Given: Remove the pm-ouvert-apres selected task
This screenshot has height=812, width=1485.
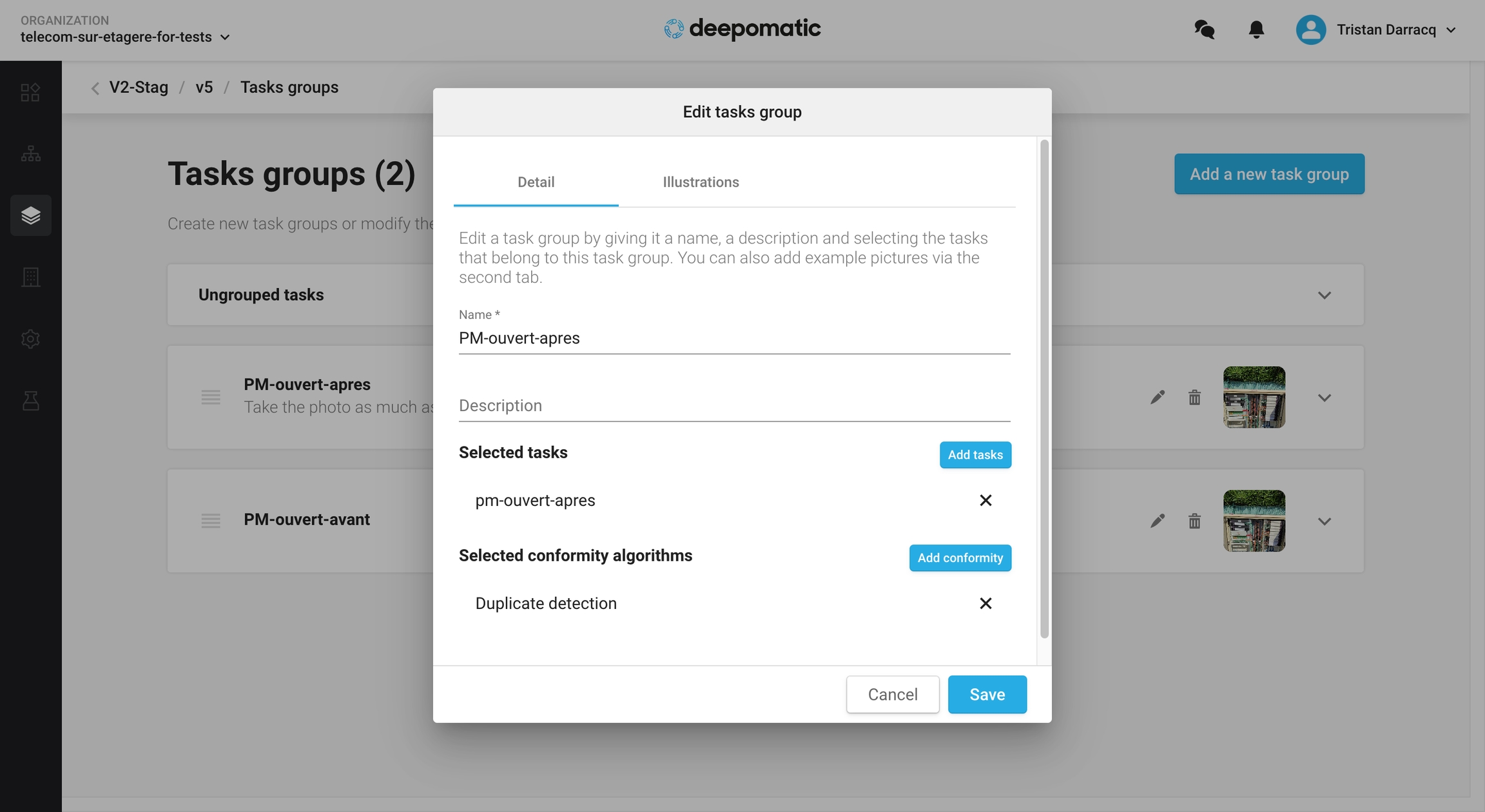Looking at the screenshot, I should click(985, 501).
